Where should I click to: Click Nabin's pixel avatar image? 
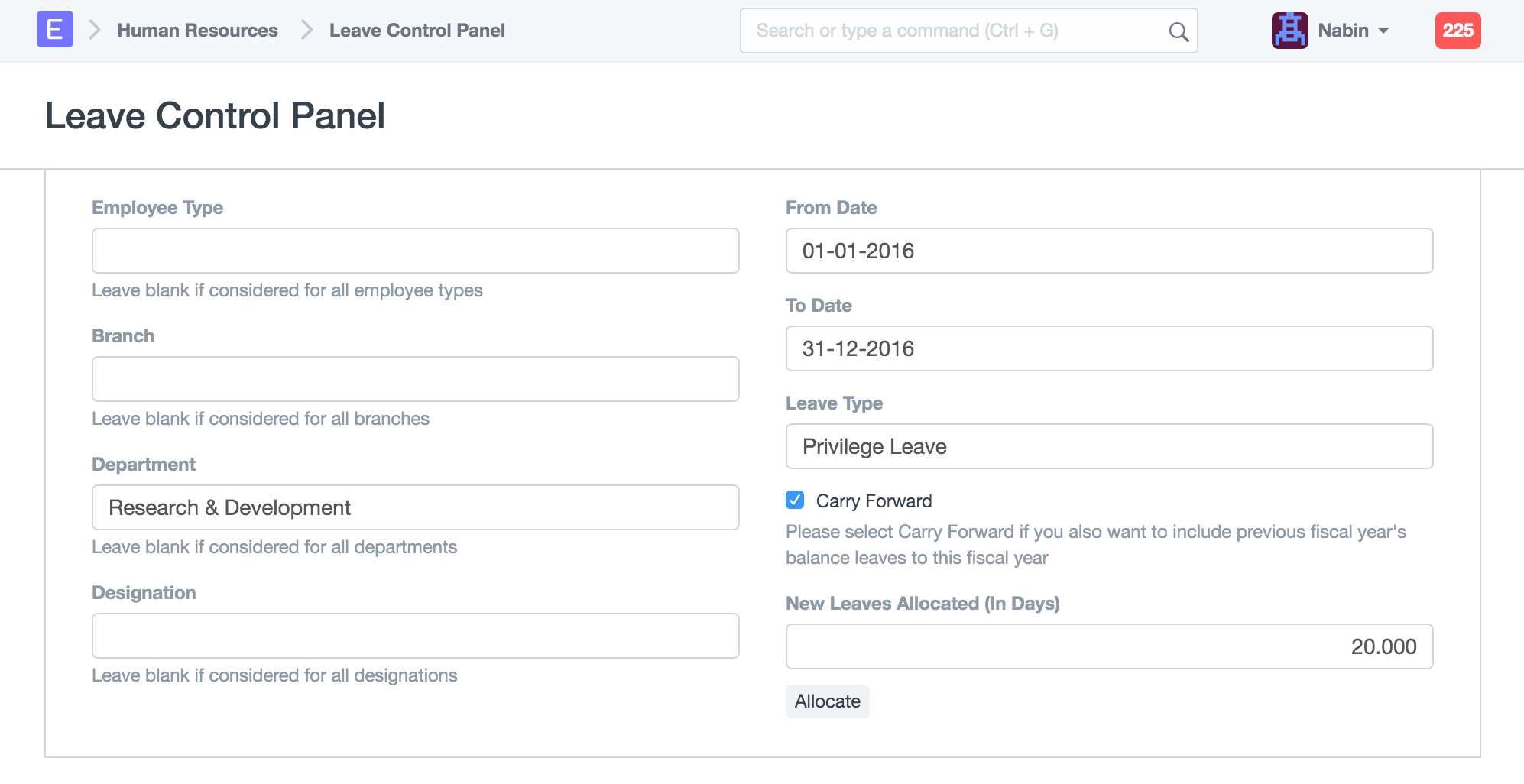point(1289,31)
